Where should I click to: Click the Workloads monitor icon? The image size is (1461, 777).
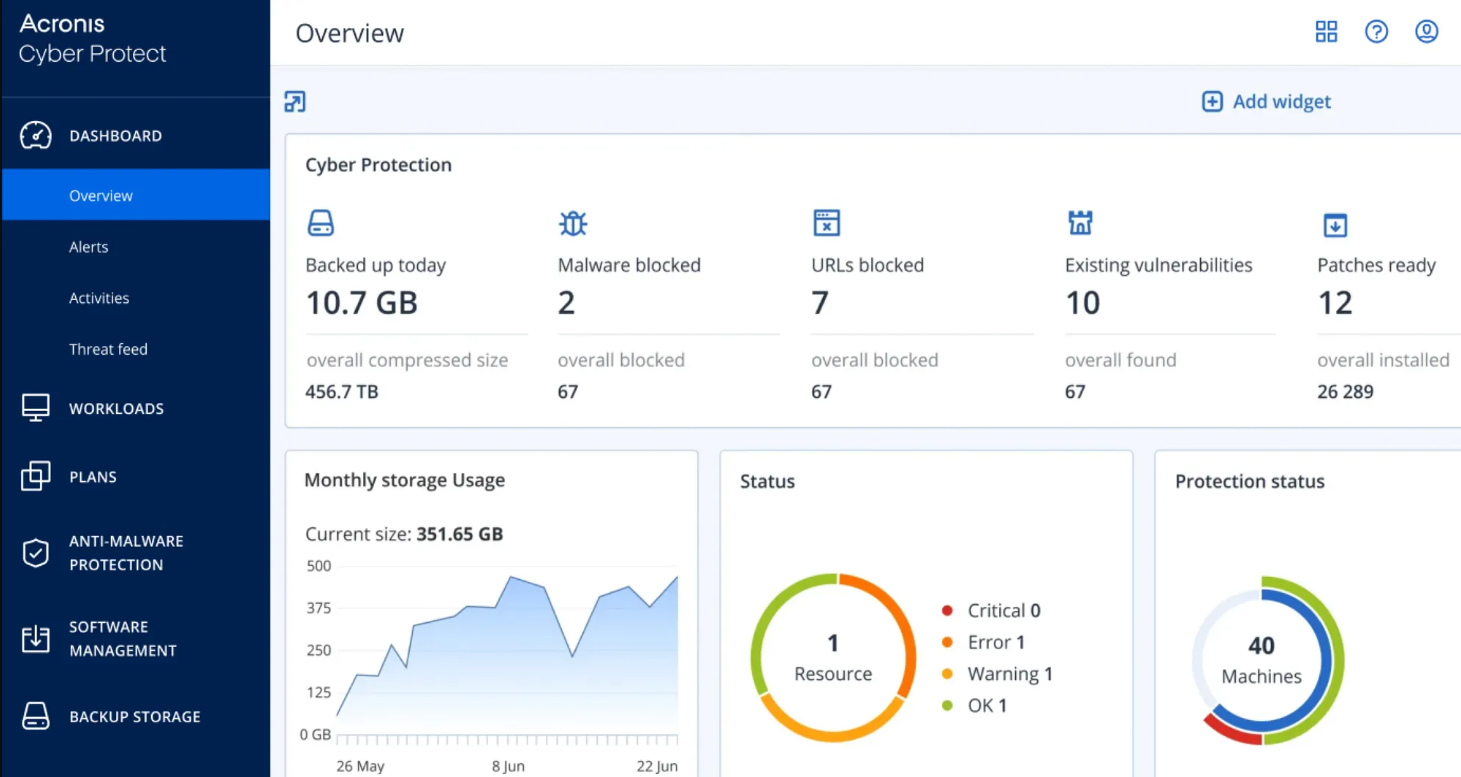pos(36,407)
